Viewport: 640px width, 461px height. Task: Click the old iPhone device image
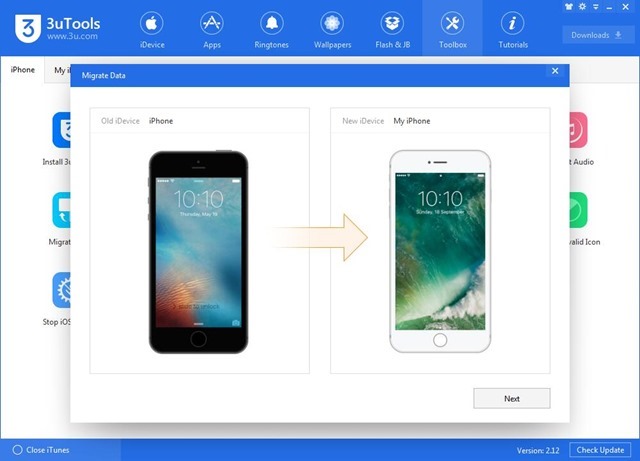coord(198,252)
